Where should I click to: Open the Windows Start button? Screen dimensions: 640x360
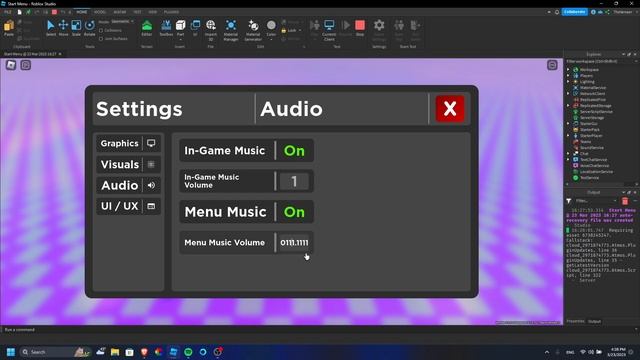click(x=11, y=352)
